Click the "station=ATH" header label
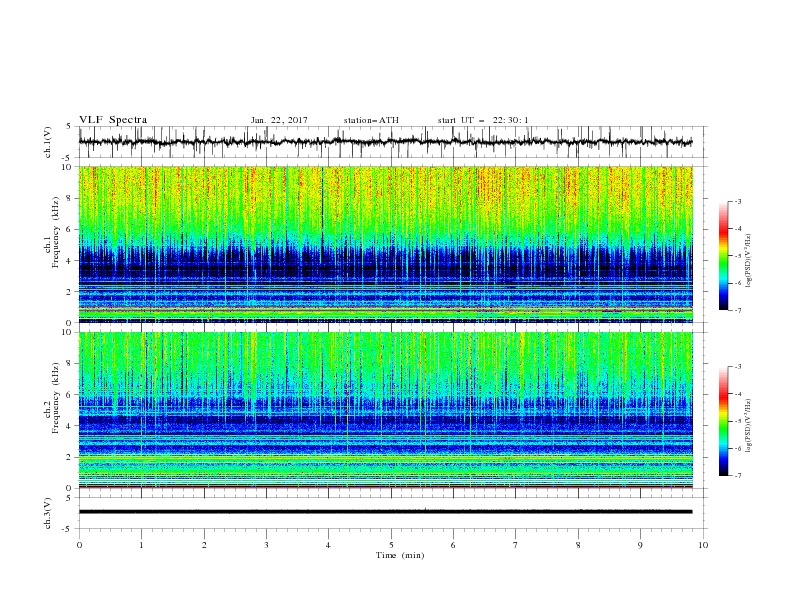 point(371,120)
